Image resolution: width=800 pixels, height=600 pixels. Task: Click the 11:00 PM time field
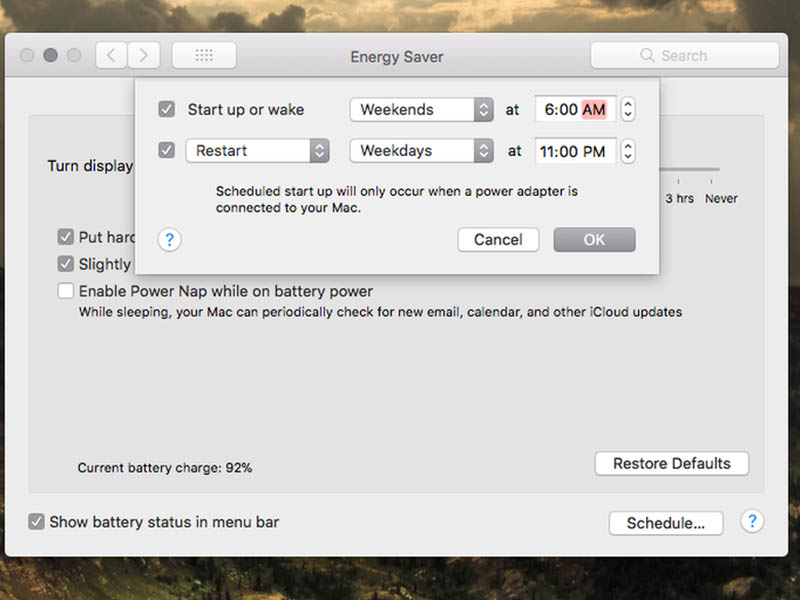point(575,151)
